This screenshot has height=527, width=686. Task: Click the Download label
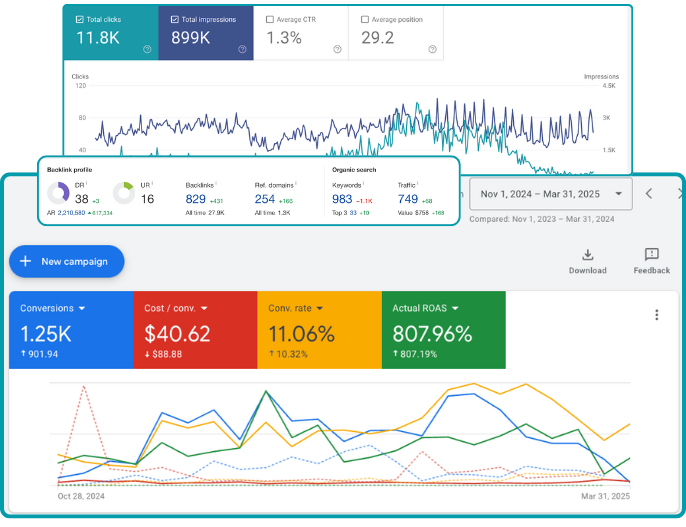pos(588,270)
